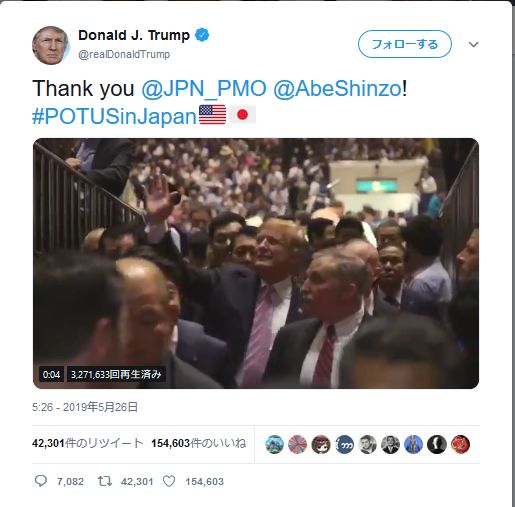Viewport: 515px width, 507px height.
Task: View the 42,301件のリツイート list
Action: tap(88, 443)
